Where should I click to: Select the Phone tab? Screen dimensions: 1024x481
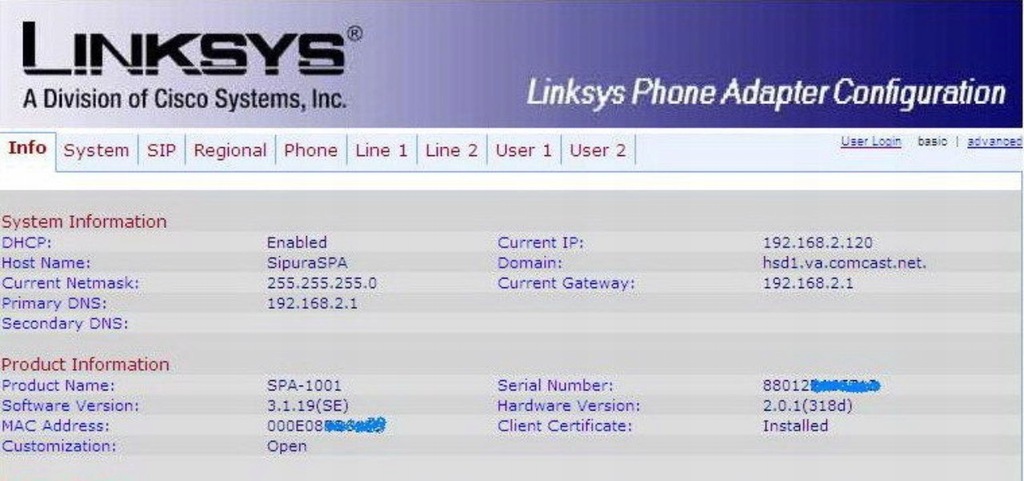click(310, 151)
